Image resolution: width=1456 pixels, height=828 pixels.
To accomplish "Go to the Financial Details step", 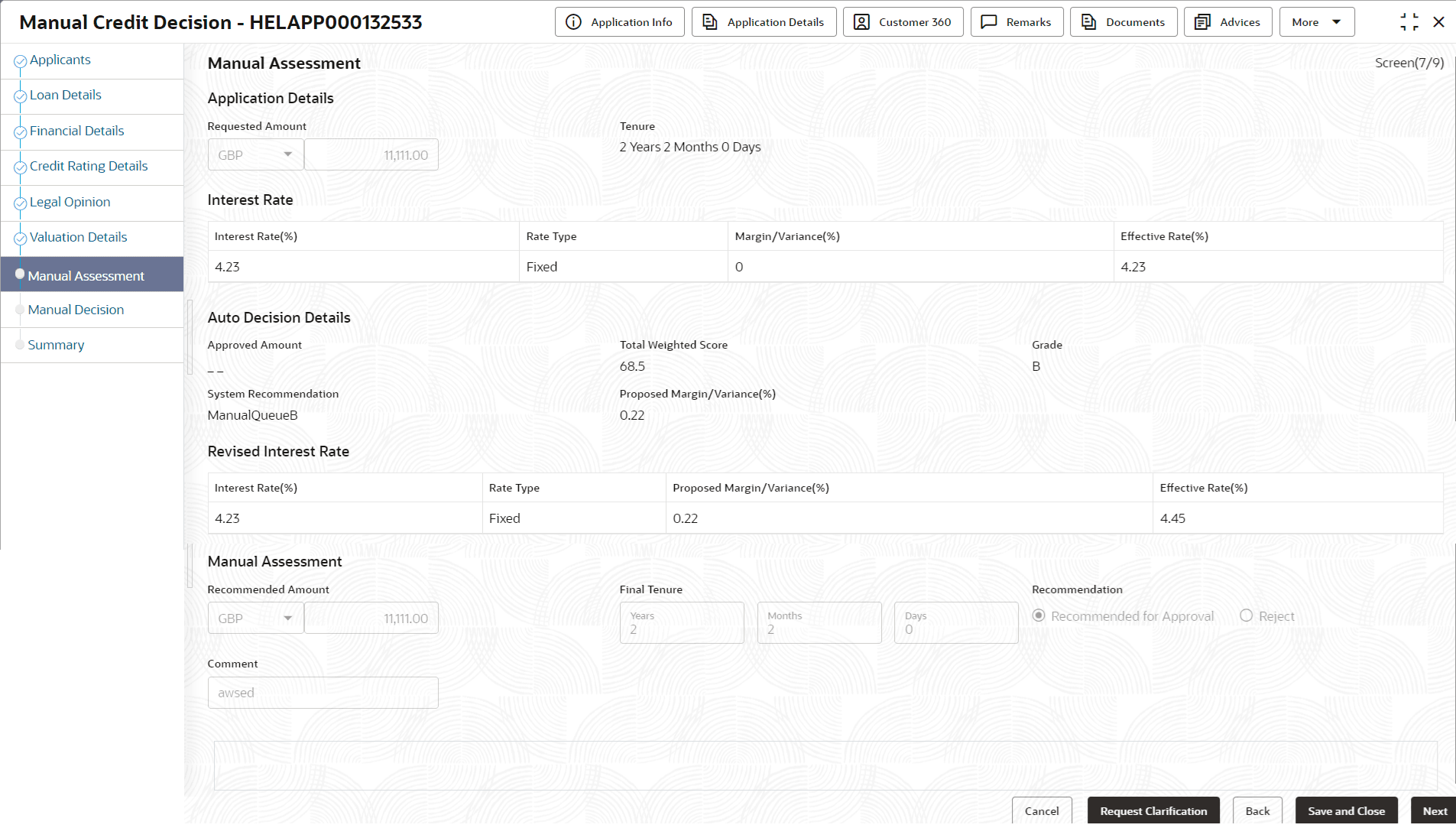I will [77, 131].
